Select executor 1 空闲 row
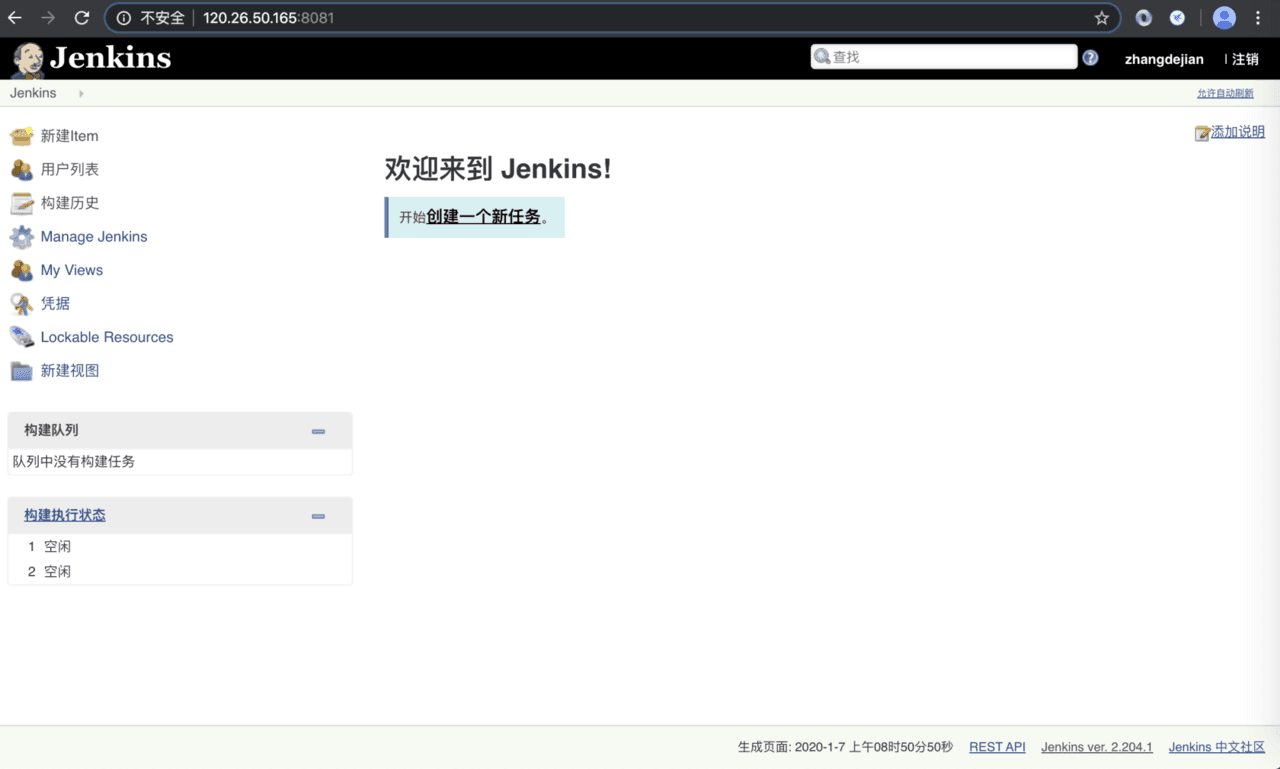 (180, 547)
